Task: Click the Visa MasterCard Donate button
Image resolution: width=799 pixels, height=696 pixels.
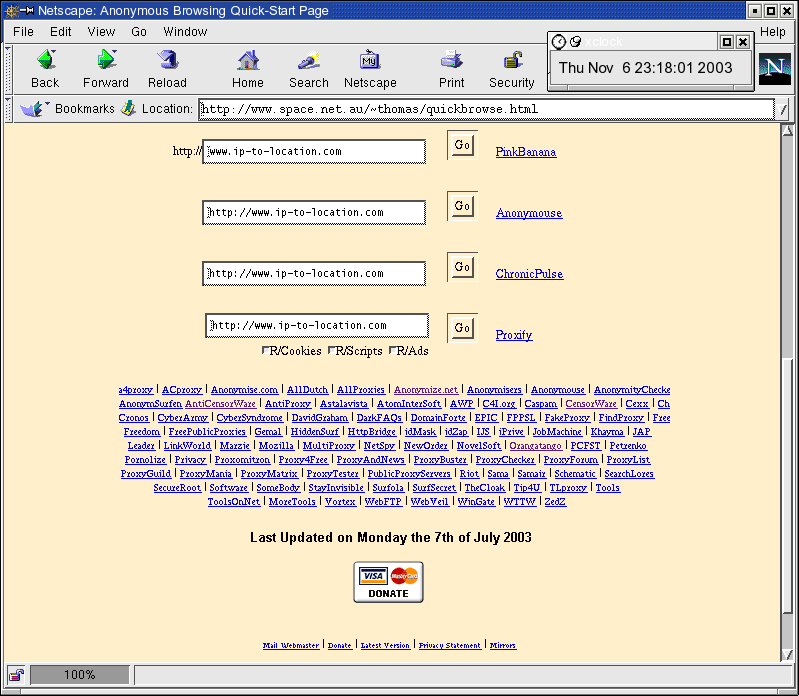Action: point(388,582)
